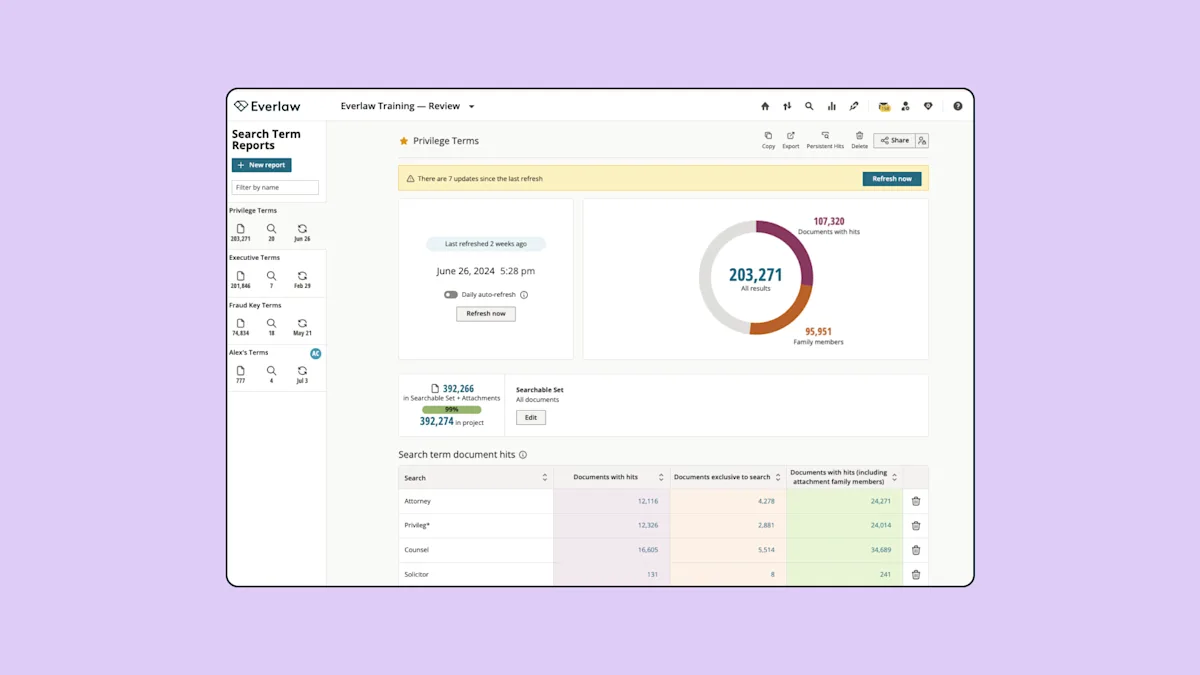Open the analytics bar chart icon
Screen dimensions: 1200x675
[831, 106]
